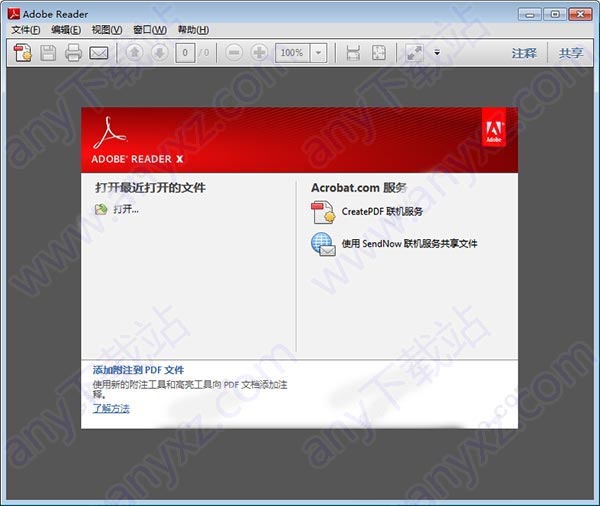Click the Adobe Reader title bar icon

tap(13, 14)
